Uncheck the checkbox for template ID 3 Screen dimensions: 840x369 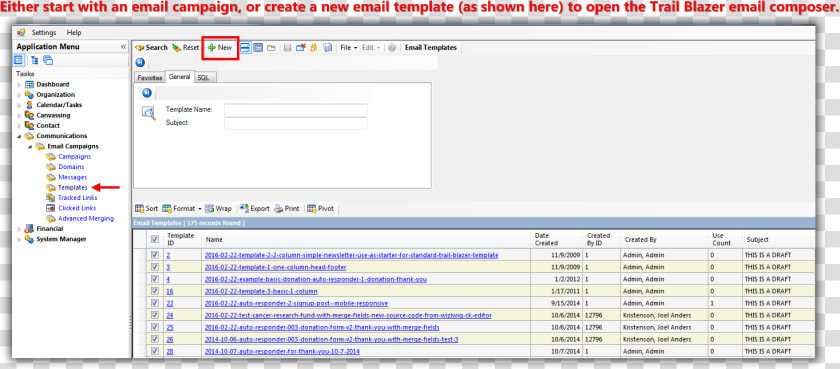[155, 267]
